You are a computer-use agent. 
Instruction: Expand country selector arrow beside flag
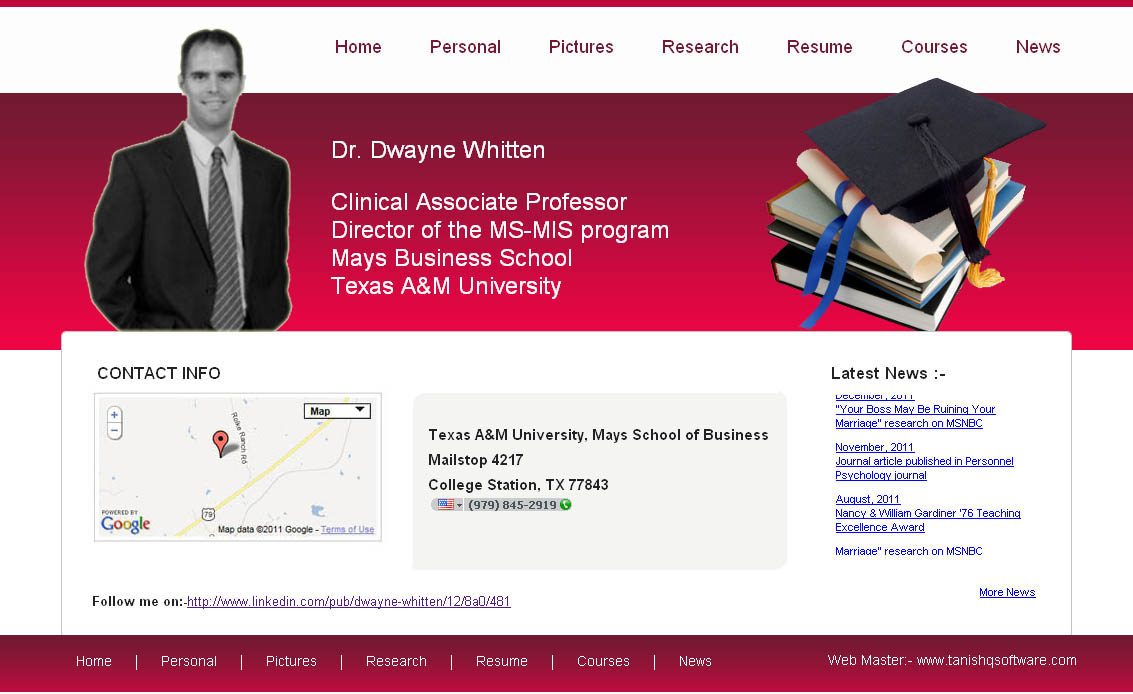point(460,505)
